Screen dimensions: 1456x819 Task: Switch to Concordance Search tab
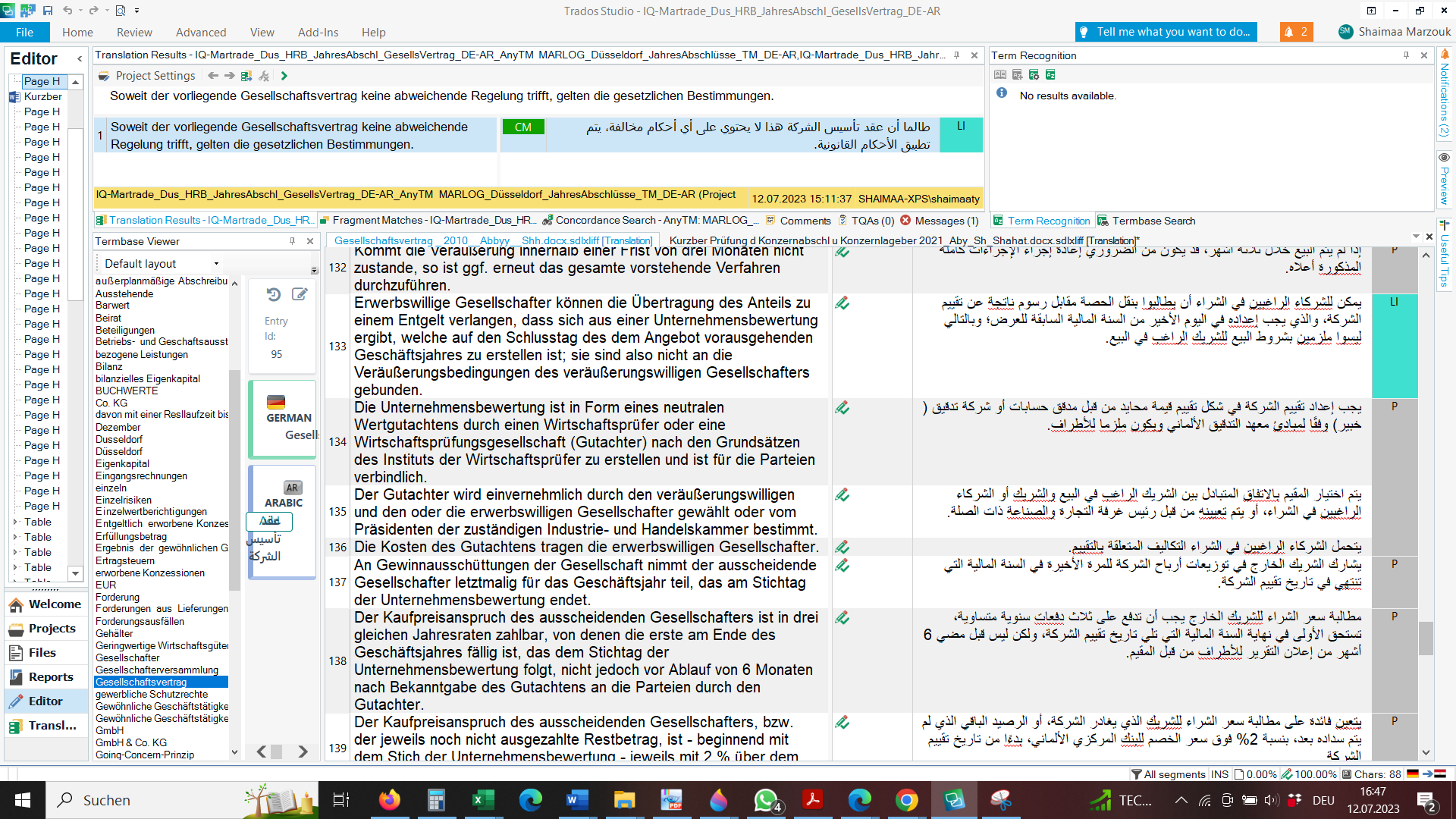(x=651, y=221)
